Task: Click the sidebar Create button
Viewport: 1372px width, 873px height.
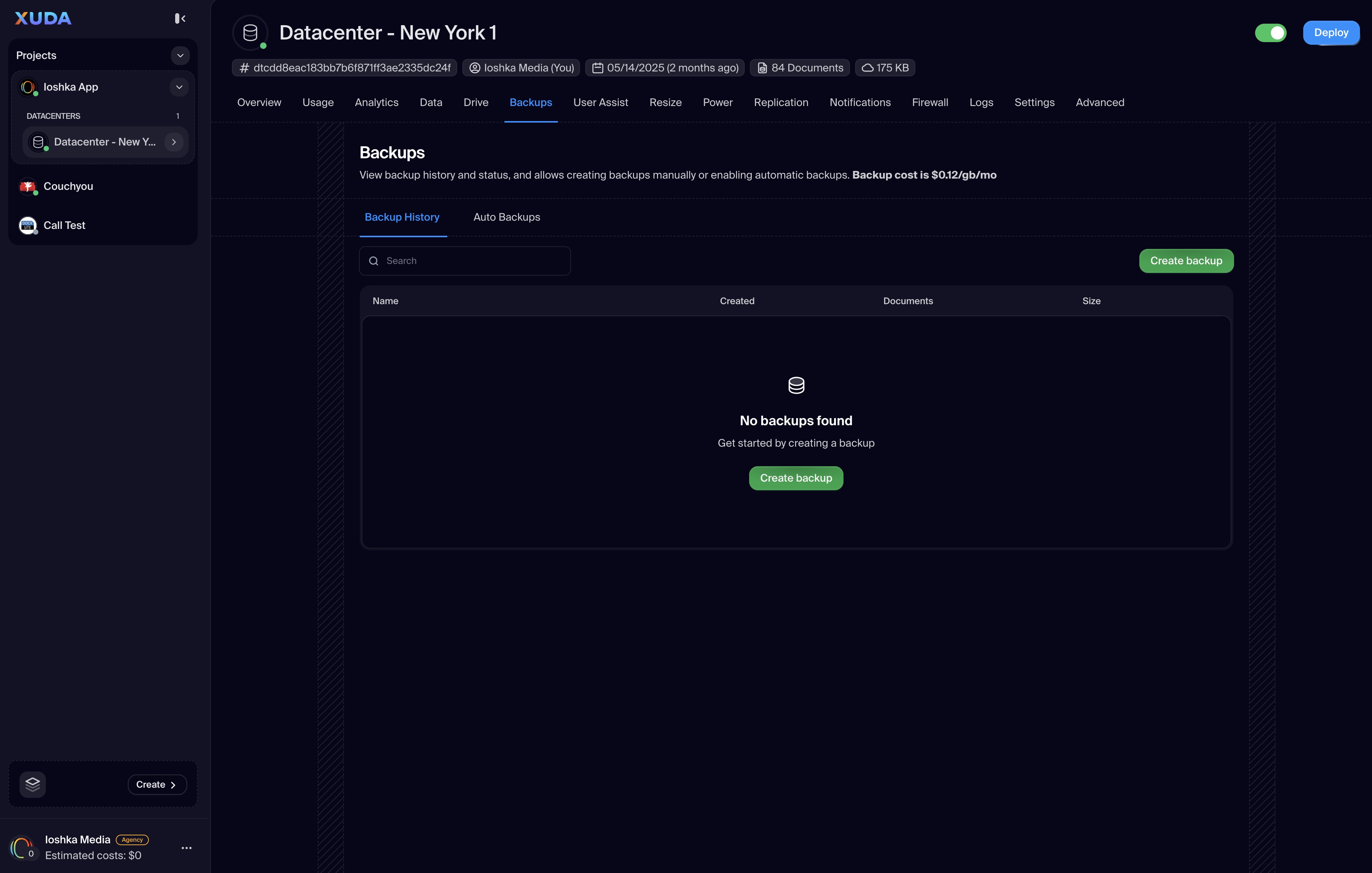Action: pos(157,785)
